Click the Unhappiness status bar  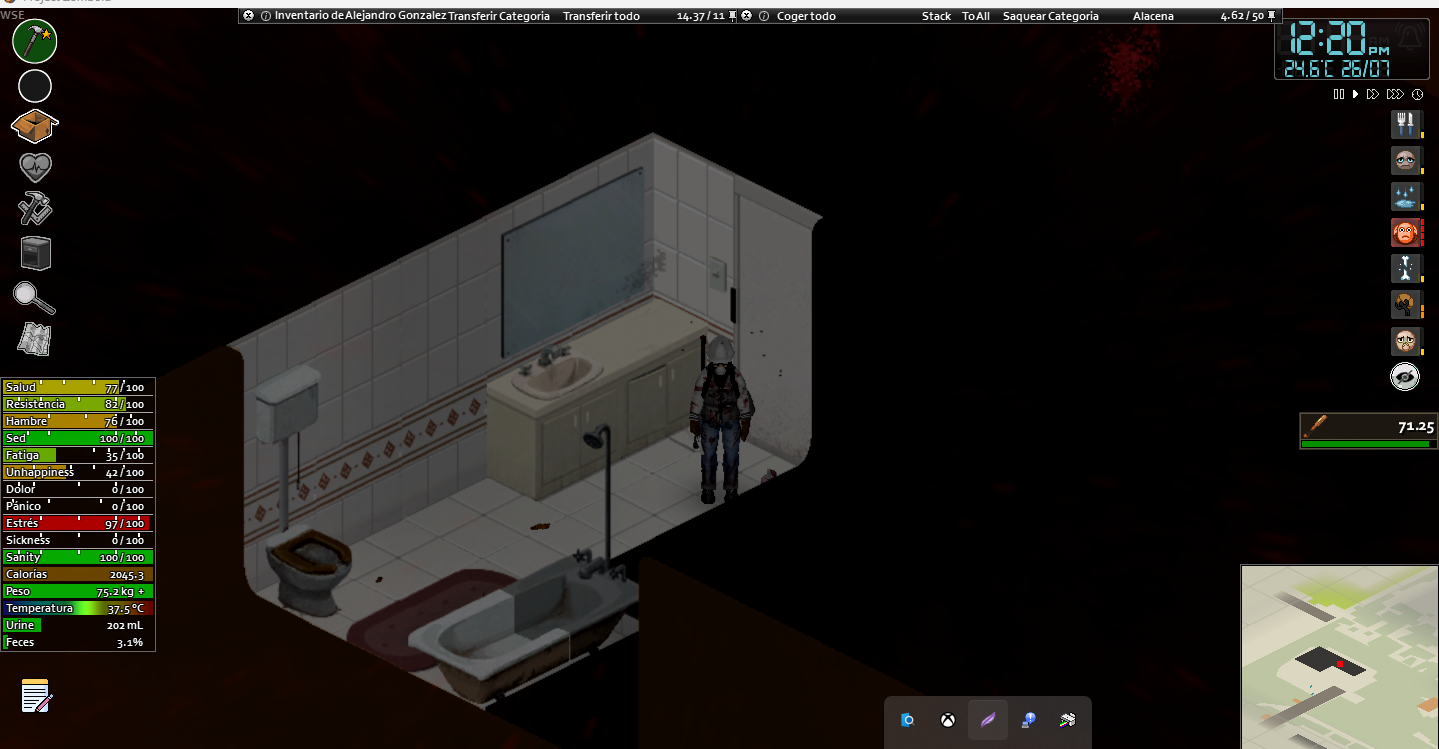click(x=78, y=472)
